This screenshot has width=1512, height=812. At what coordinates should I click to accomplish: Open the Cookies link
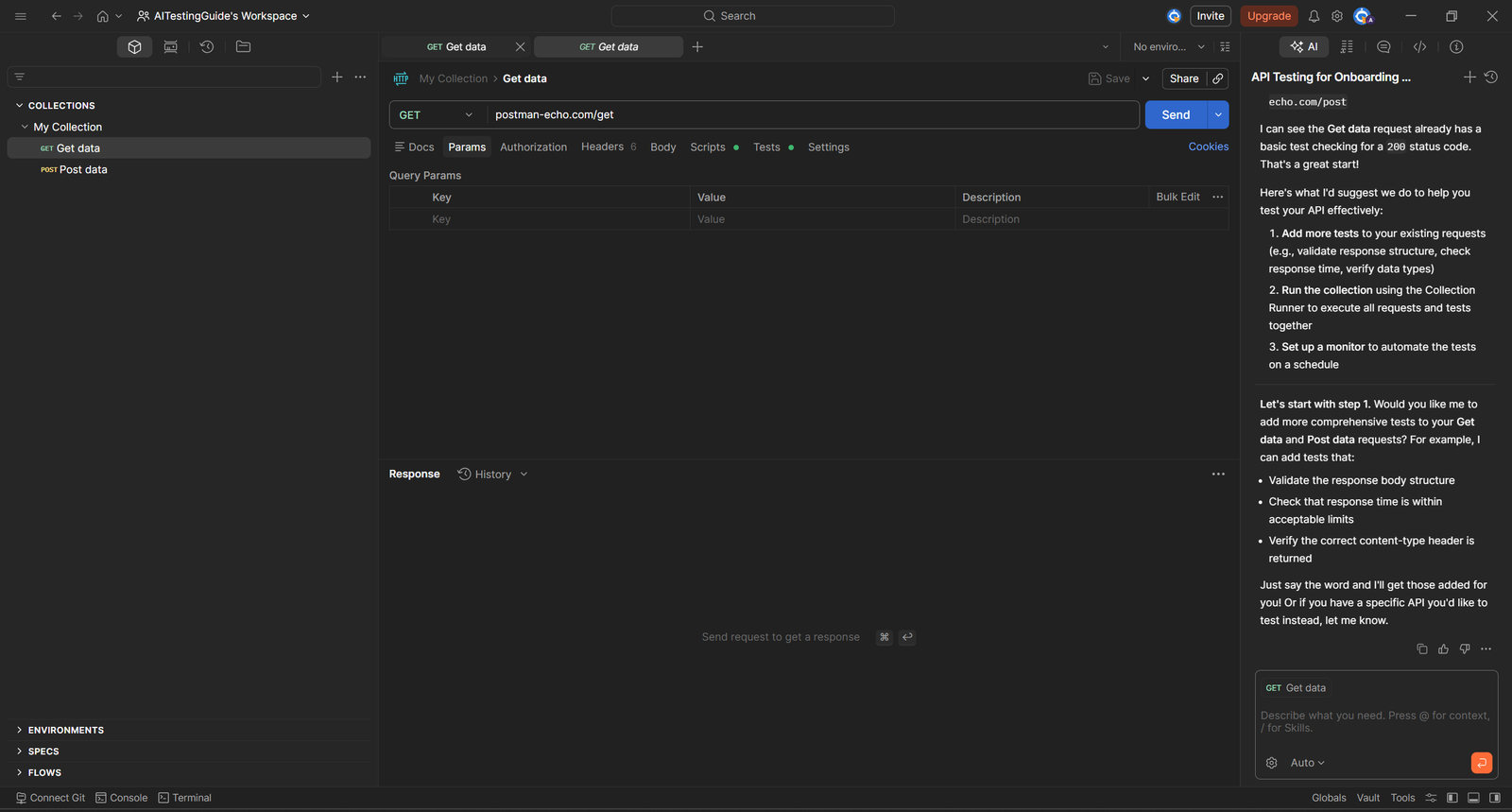click(x=1208, y=147)
